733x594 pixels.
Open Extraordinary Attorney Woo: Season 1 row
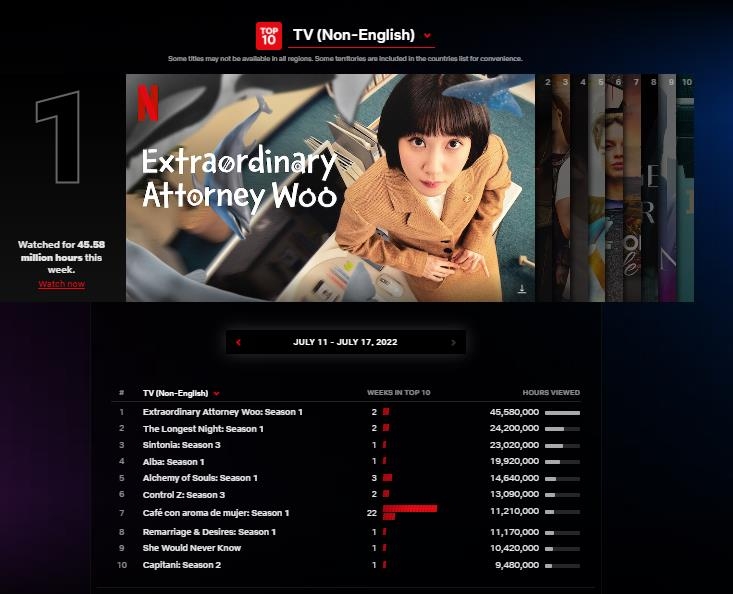[222, 412]
